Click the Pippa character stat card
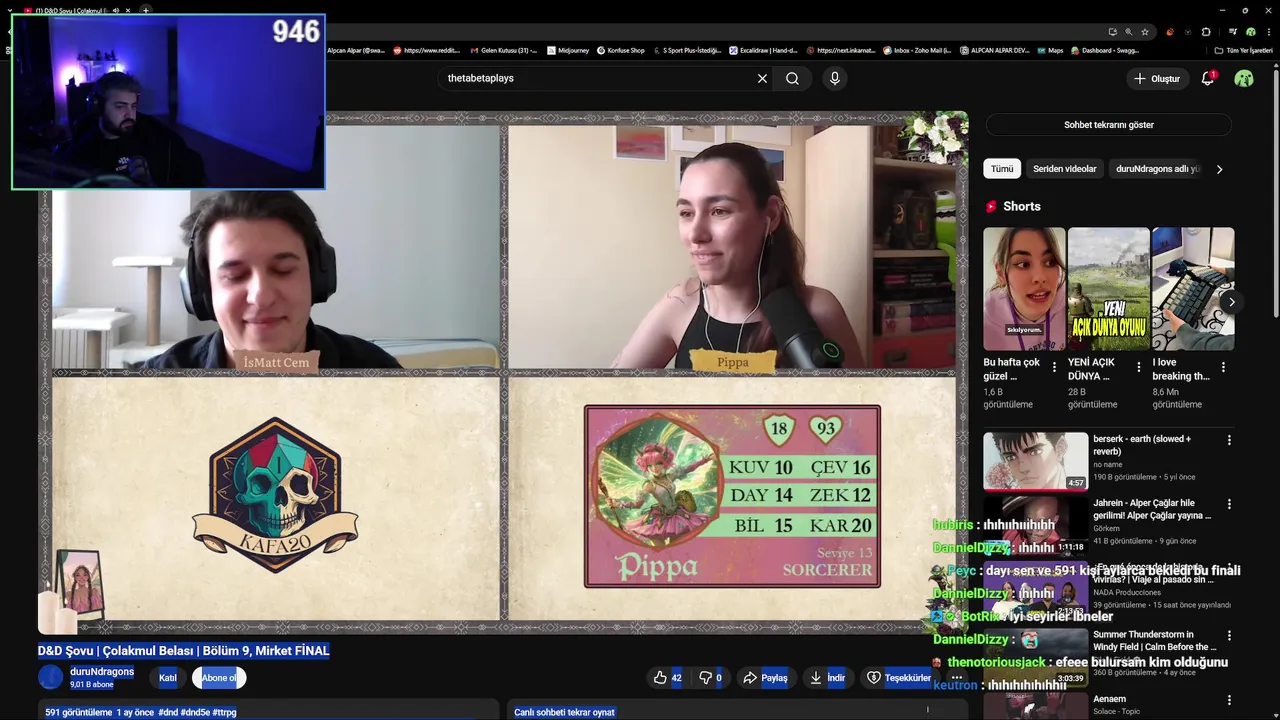 click(732, 496)
